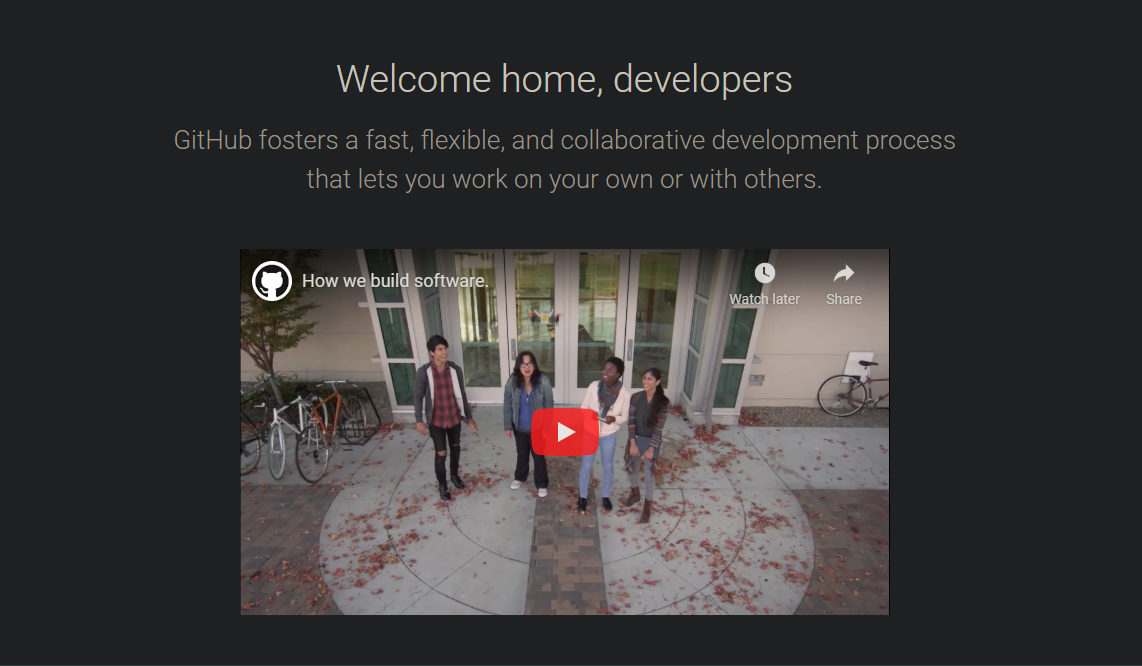Image resolution: width=1142 pixels, height=666 pixels.
Task: Open the 'How we build software.' video title
Action: pyautogui.click(x=395, y=281)
